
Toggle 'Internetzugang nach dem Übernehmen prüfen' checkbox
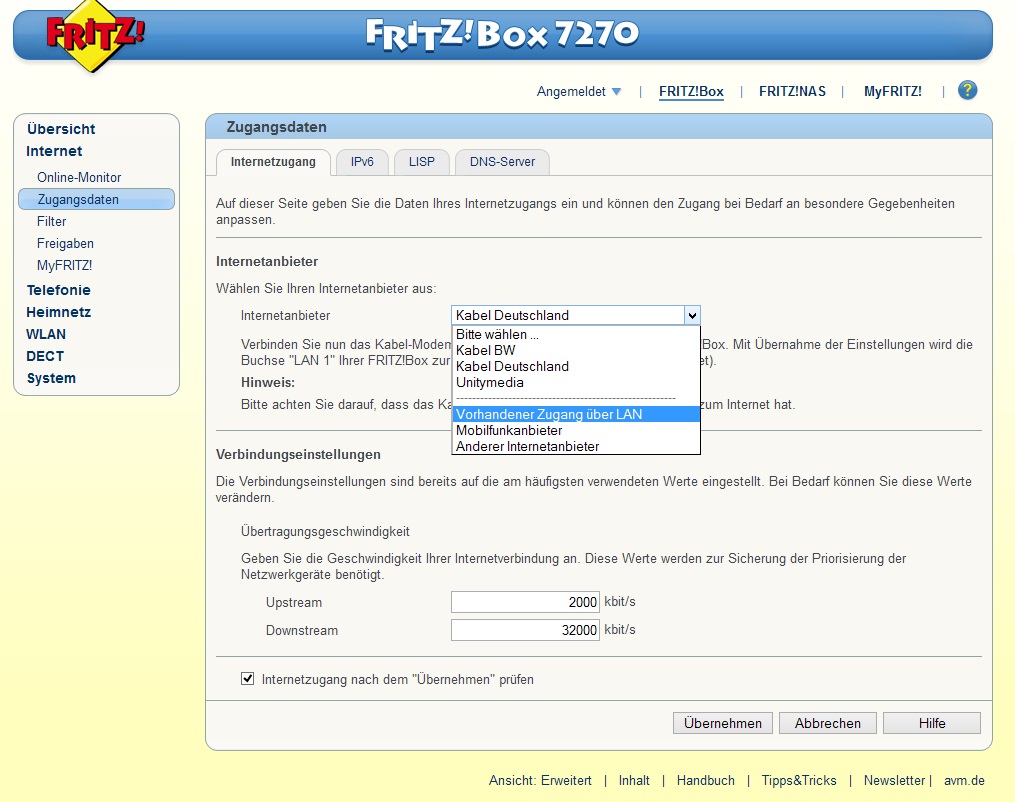(247, 678)
